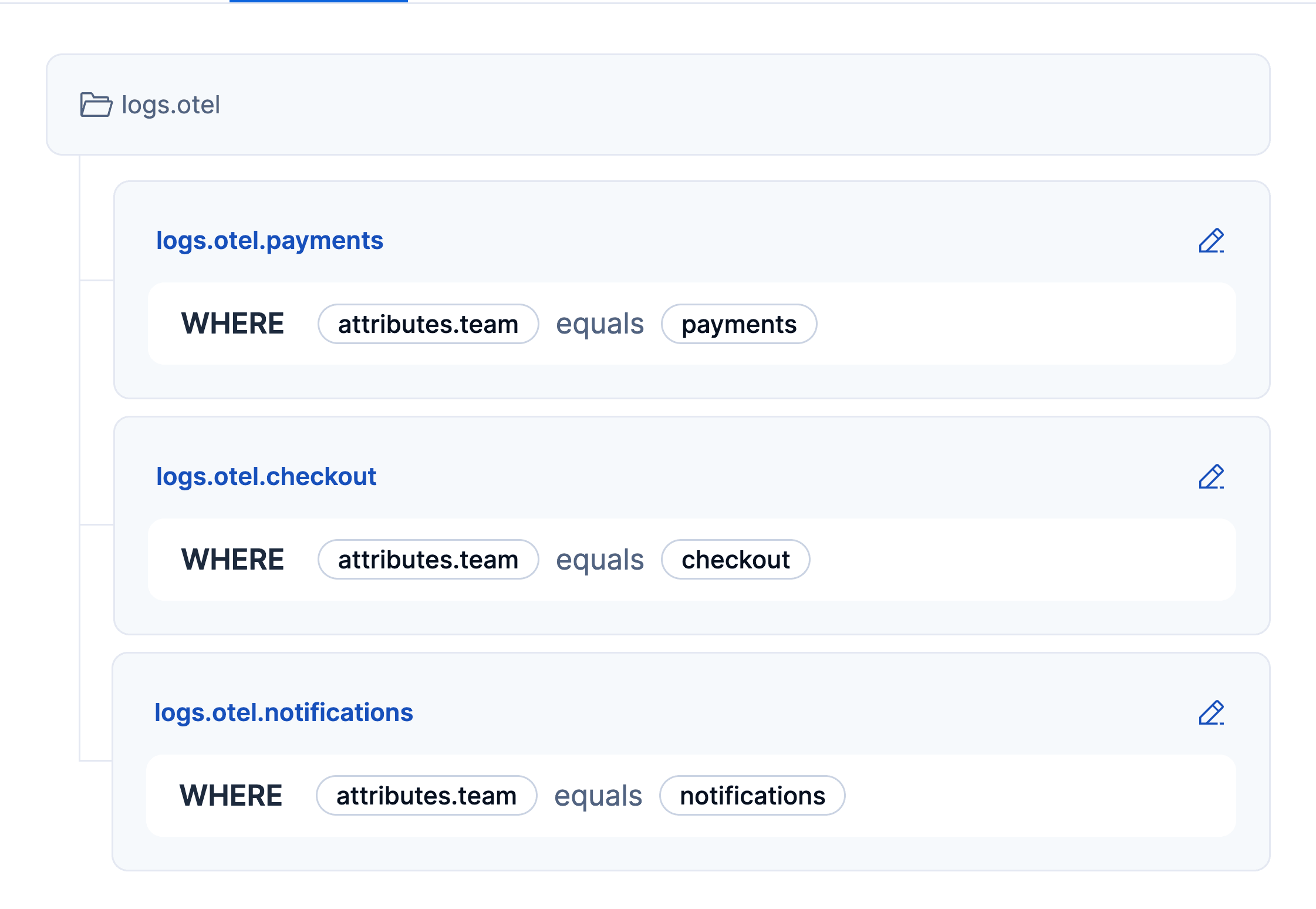Click WHERE label in payments condition
1316x909 pixels.
coord(232,324)
